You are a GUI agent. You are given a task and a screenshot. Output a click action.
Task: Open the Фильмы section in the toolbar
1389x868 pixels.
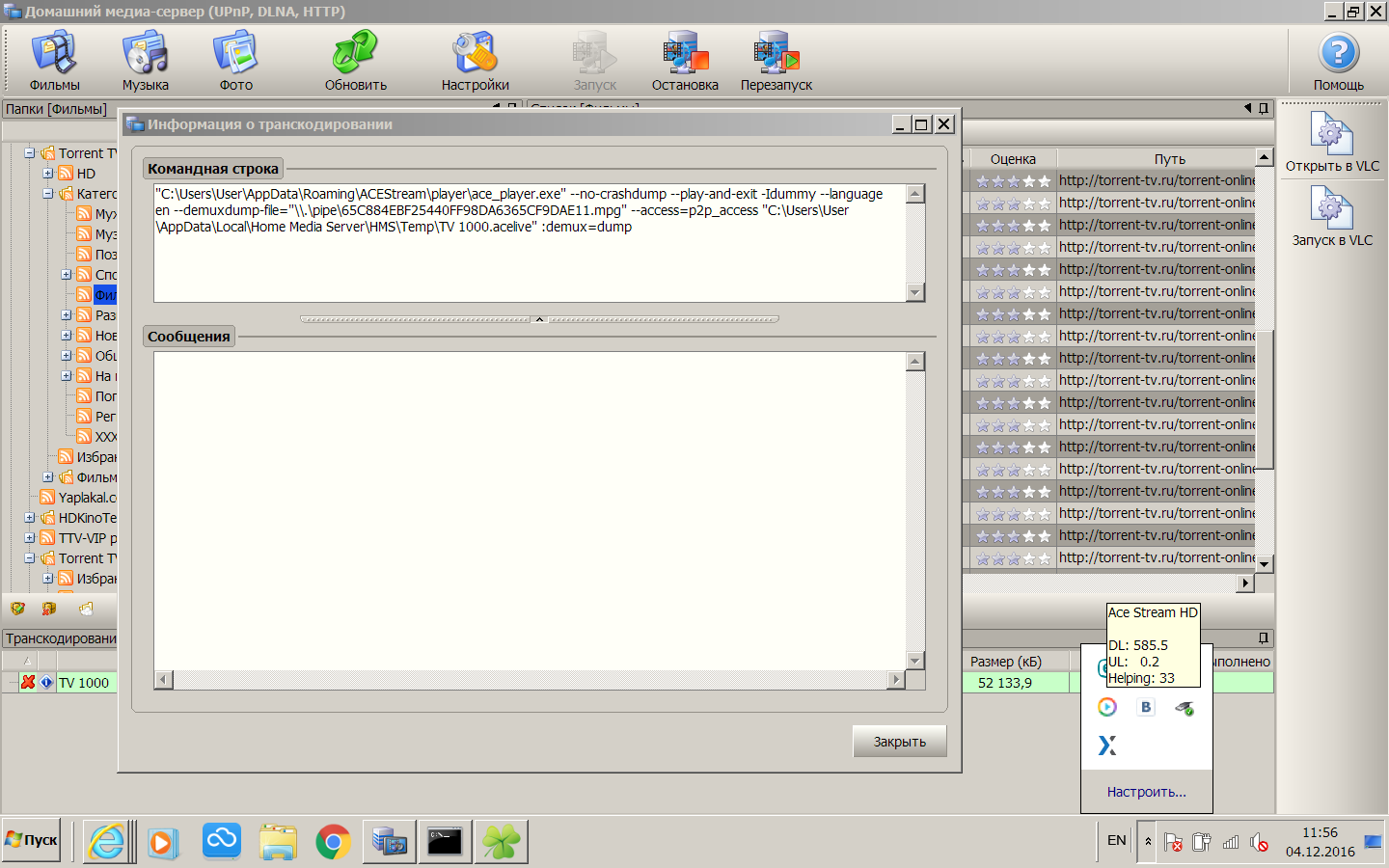point(54,60)
